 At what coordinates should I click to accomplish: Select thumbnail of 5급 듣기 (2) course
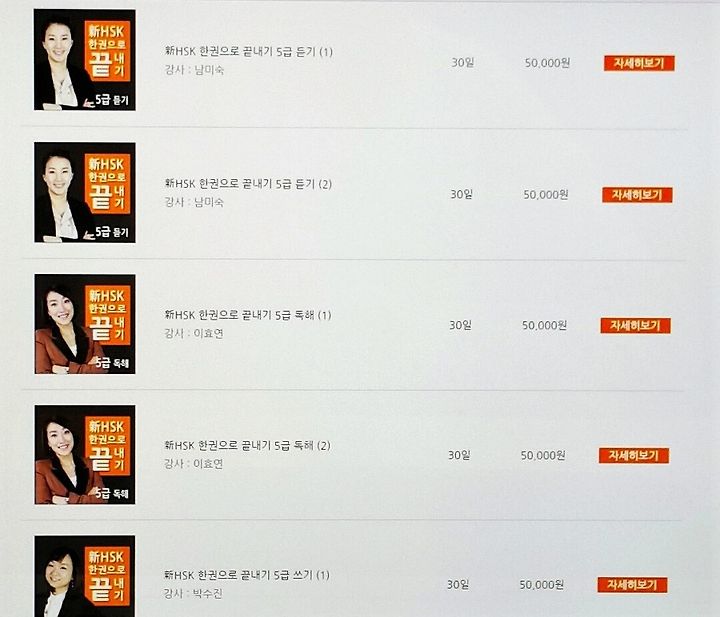(84, 192)
